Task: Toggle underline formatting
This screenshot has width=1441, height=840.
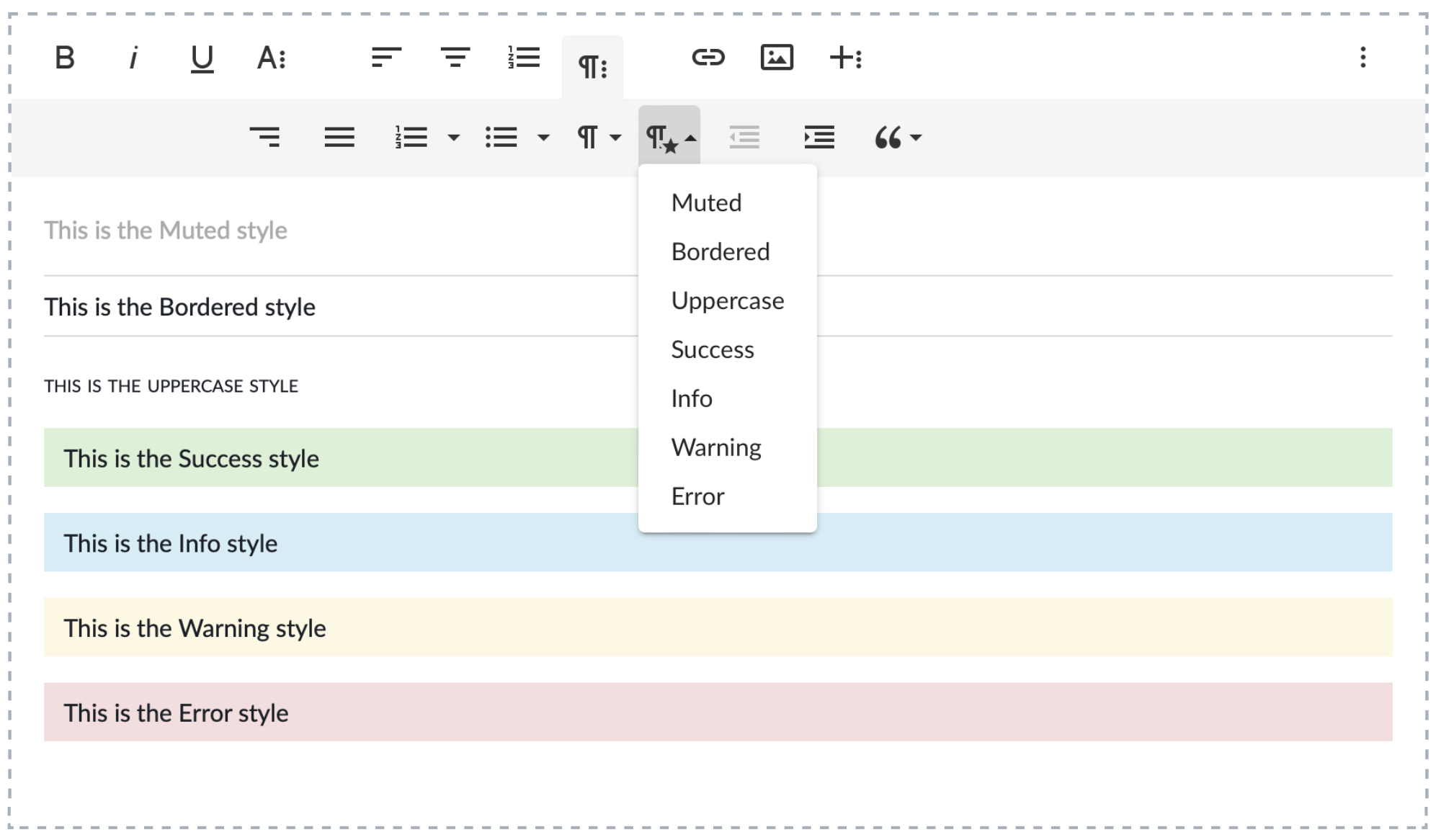Action: click(202, 58)
